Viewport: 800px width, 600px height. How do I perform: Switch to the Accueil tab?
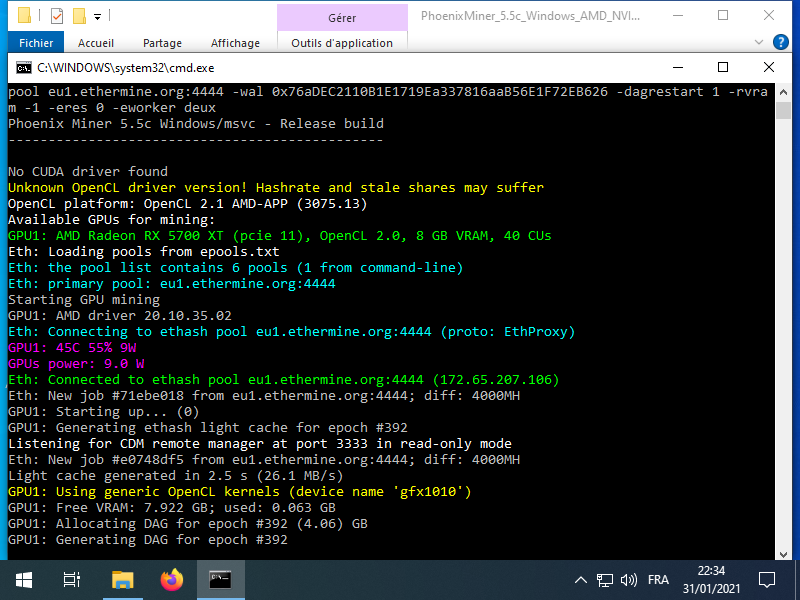pos(95,43)
